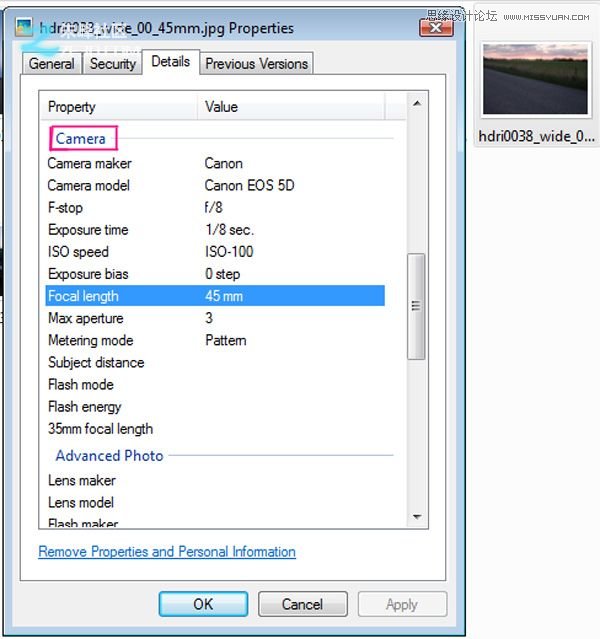Switch to the General tab
The width and height of the screenshot is (600, 639).
coord(51,64)
